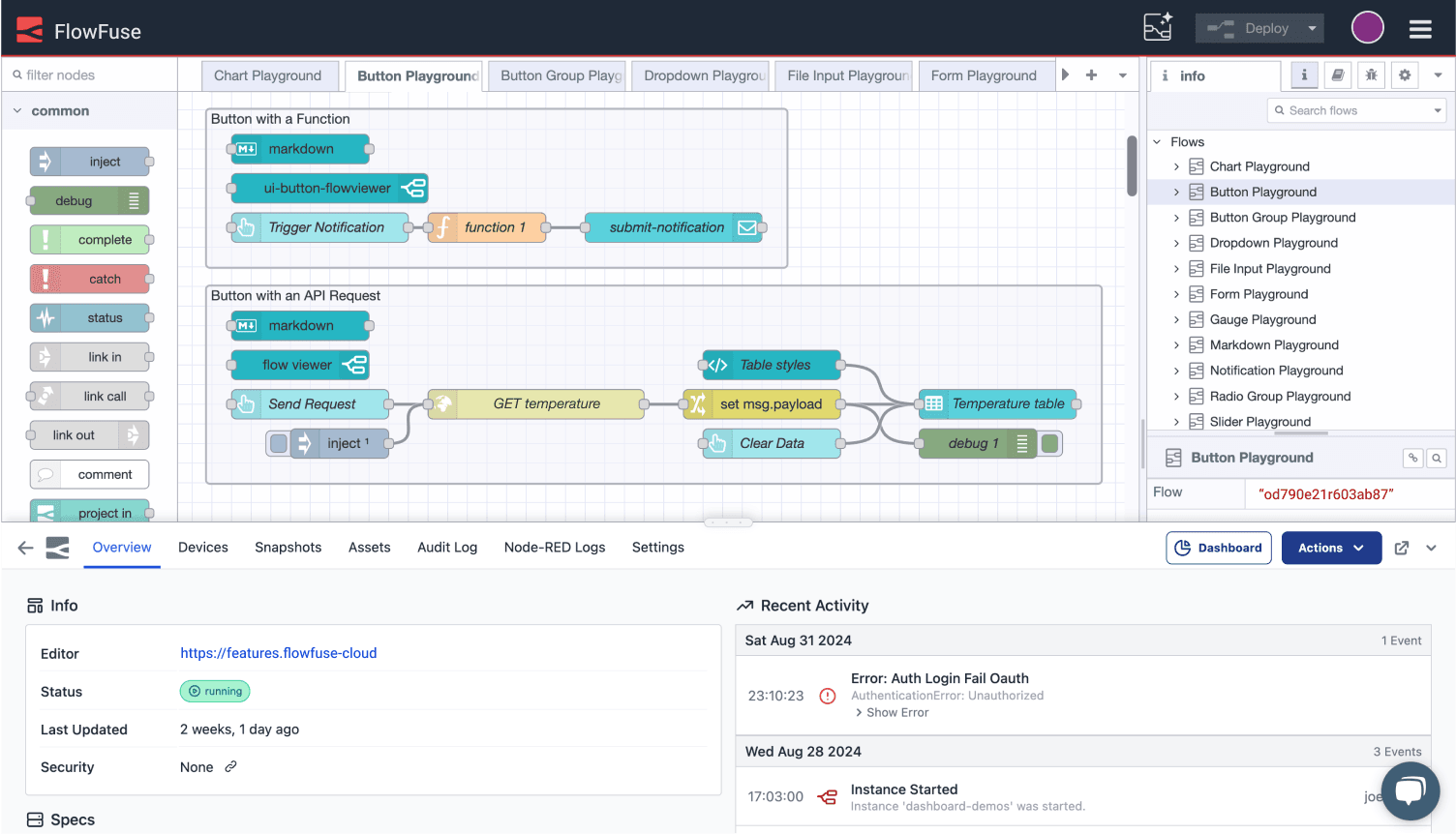1456x834 pixels.
Task: Open the editor link features.flowfuse-cloud
Action: [279, 653]
